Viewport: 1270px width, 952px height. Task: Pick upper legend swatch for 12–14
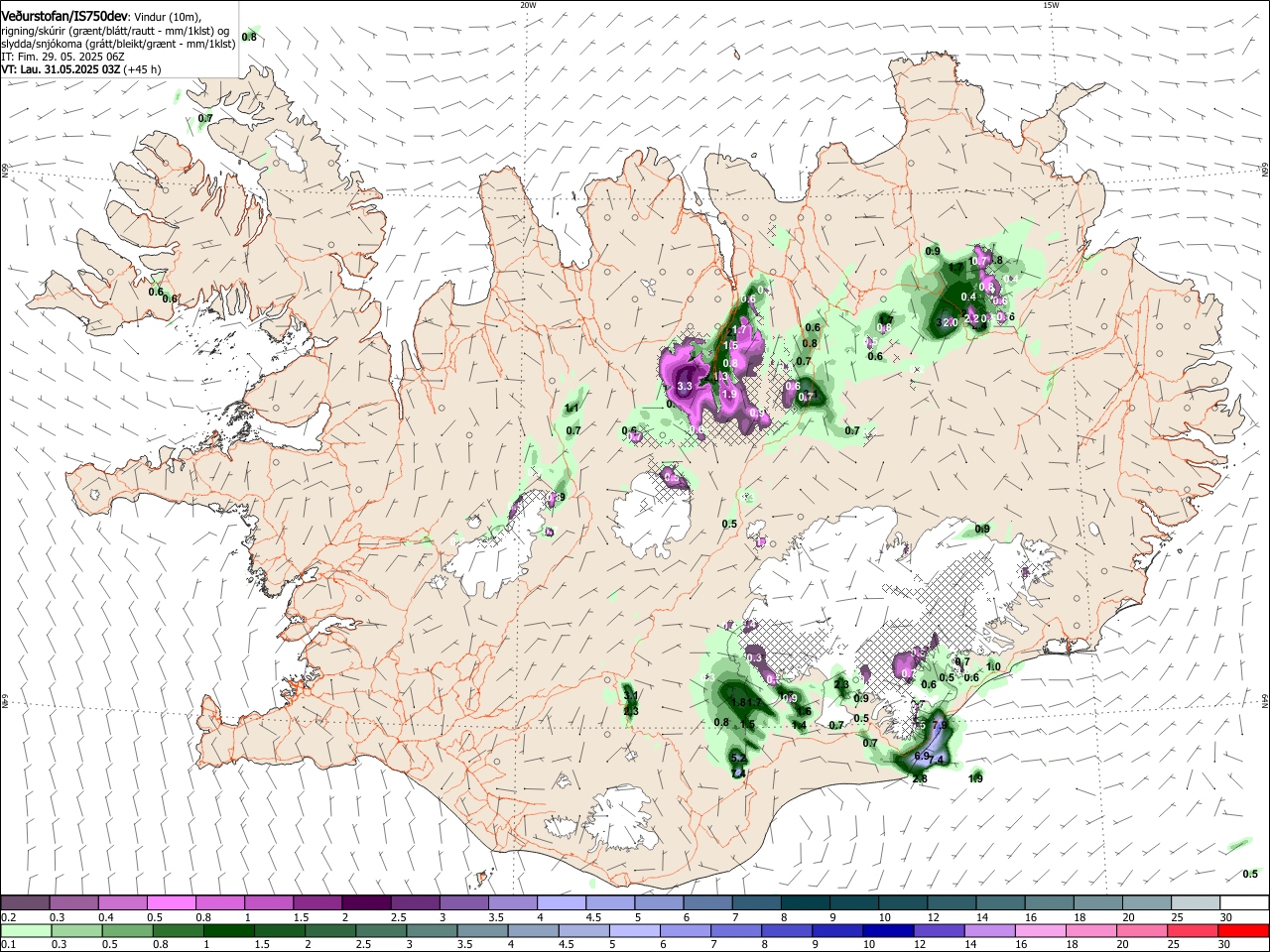point(952,903)
